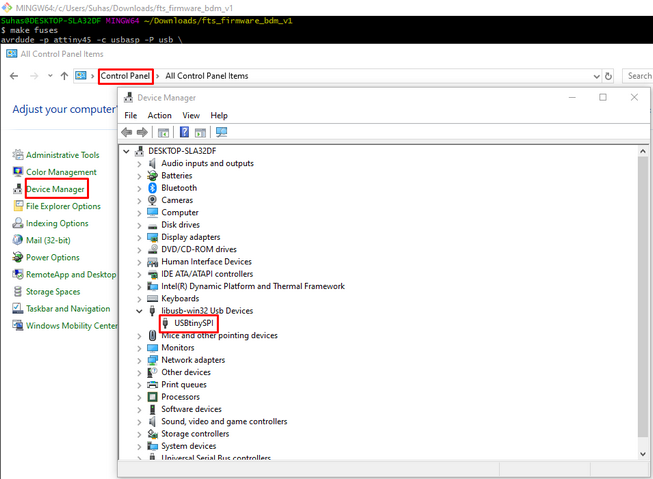Viewport: 653px width, 479px height.
Task: Collapse libusb-win32 Usb Devices node
Action: coord(139,311)
